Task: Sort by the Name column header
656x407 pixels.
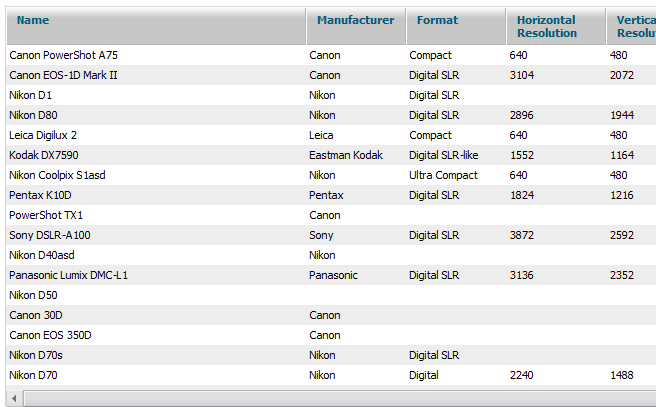Action: (x=33, y=20)
